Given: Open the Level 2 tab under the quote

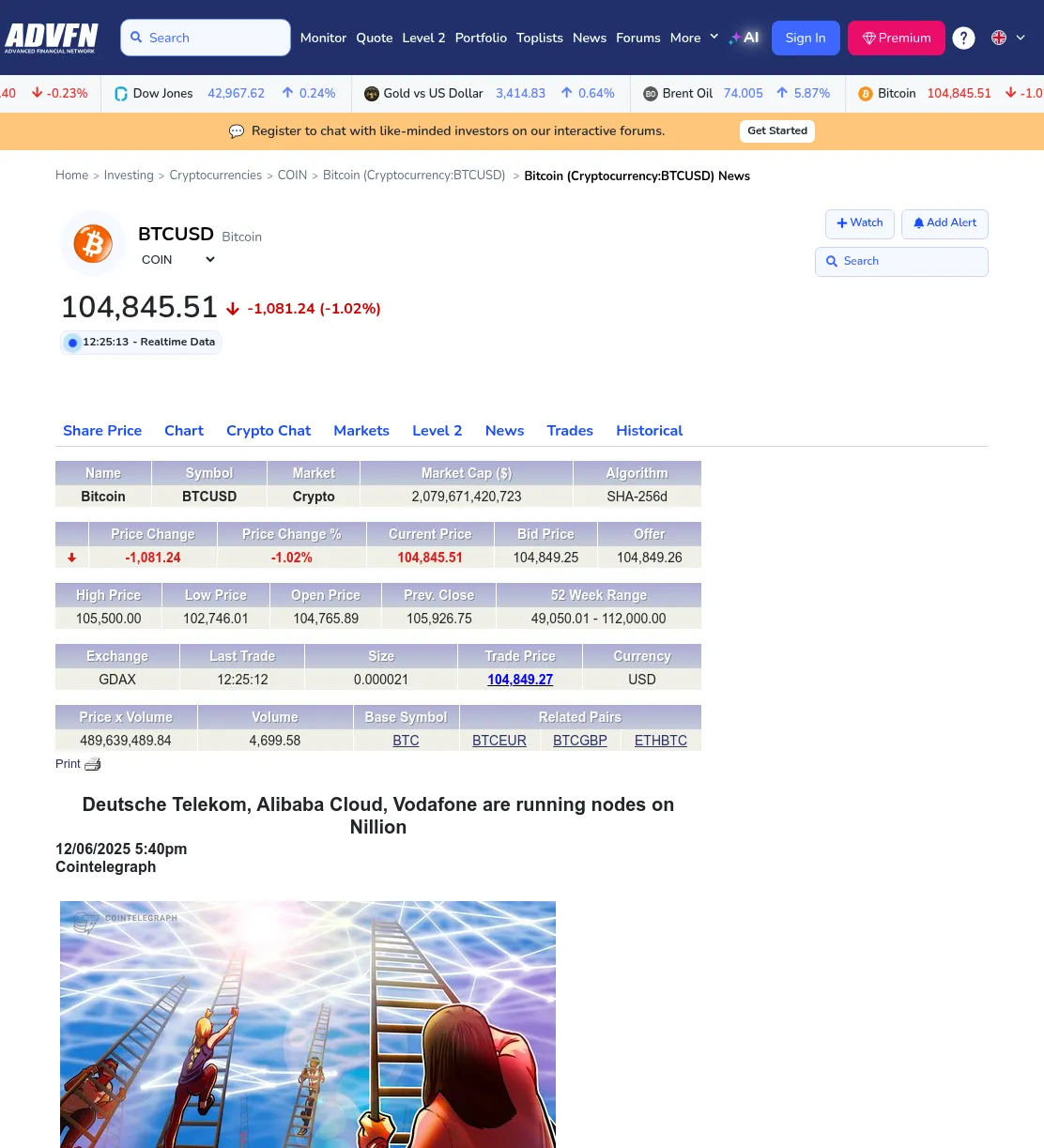Looking at the screenshot, I should point(438,431).
